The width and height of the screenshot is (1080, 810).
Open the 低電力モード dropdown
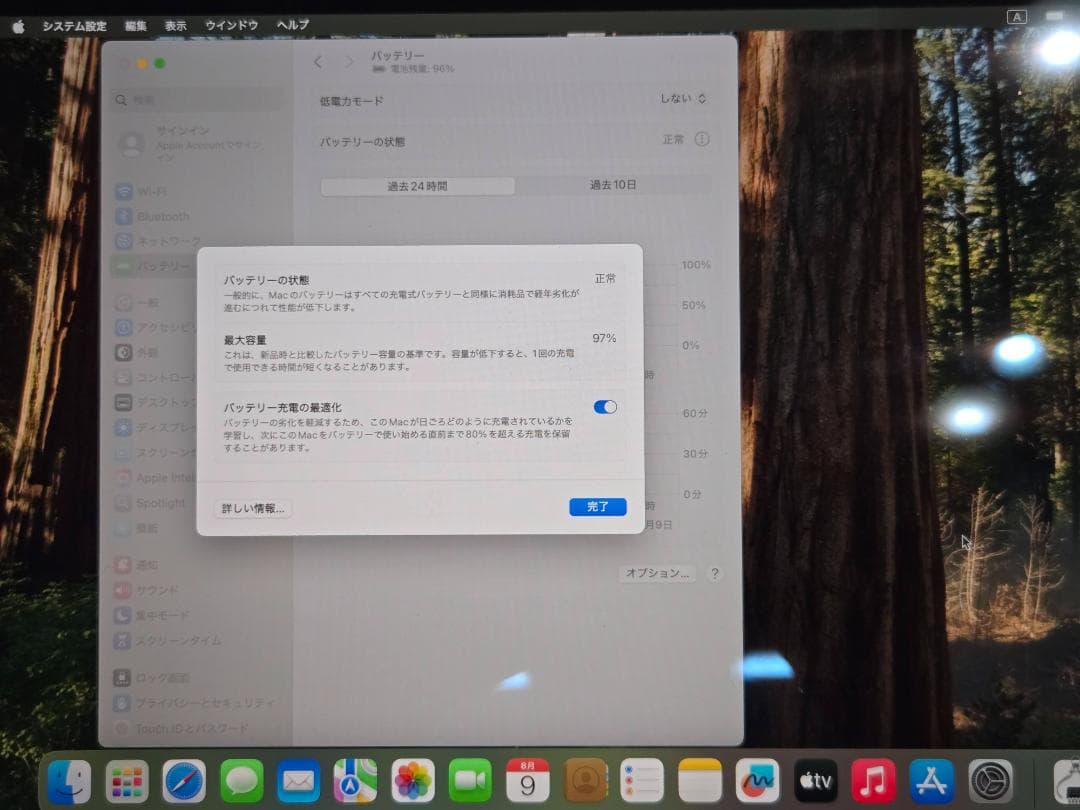tap(680, 99)
